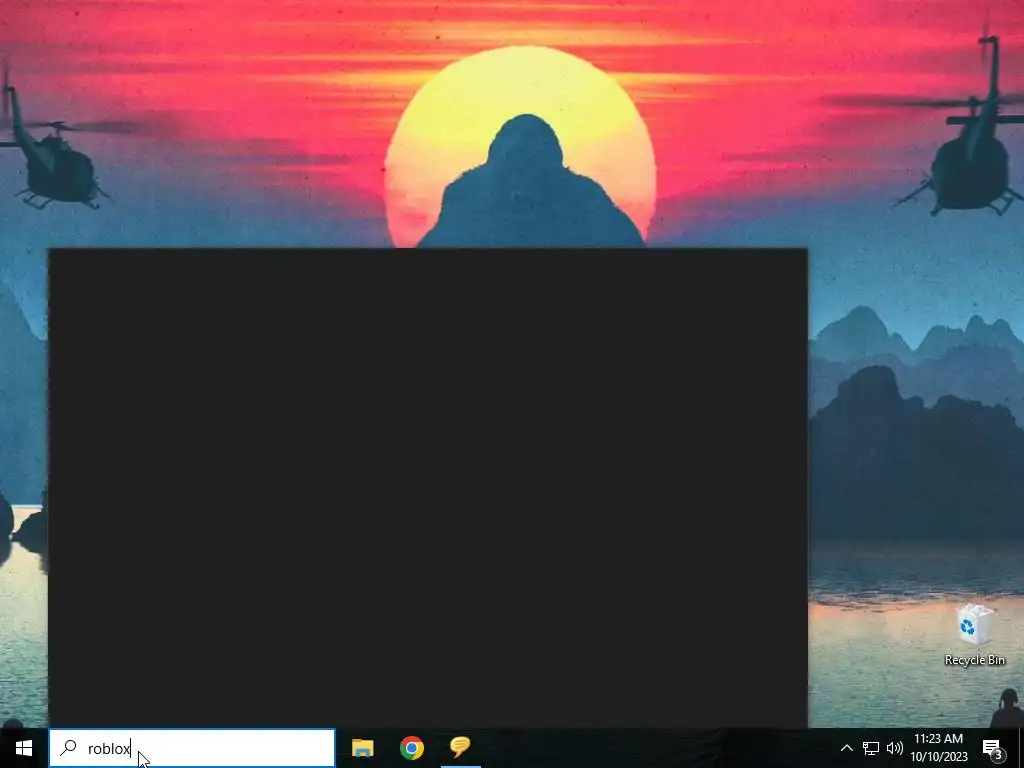Image resolution: width=1024 pixels, height=768 pixels.
Task: Click the magnifier icon in the search box
Action: tap(68, 748)
